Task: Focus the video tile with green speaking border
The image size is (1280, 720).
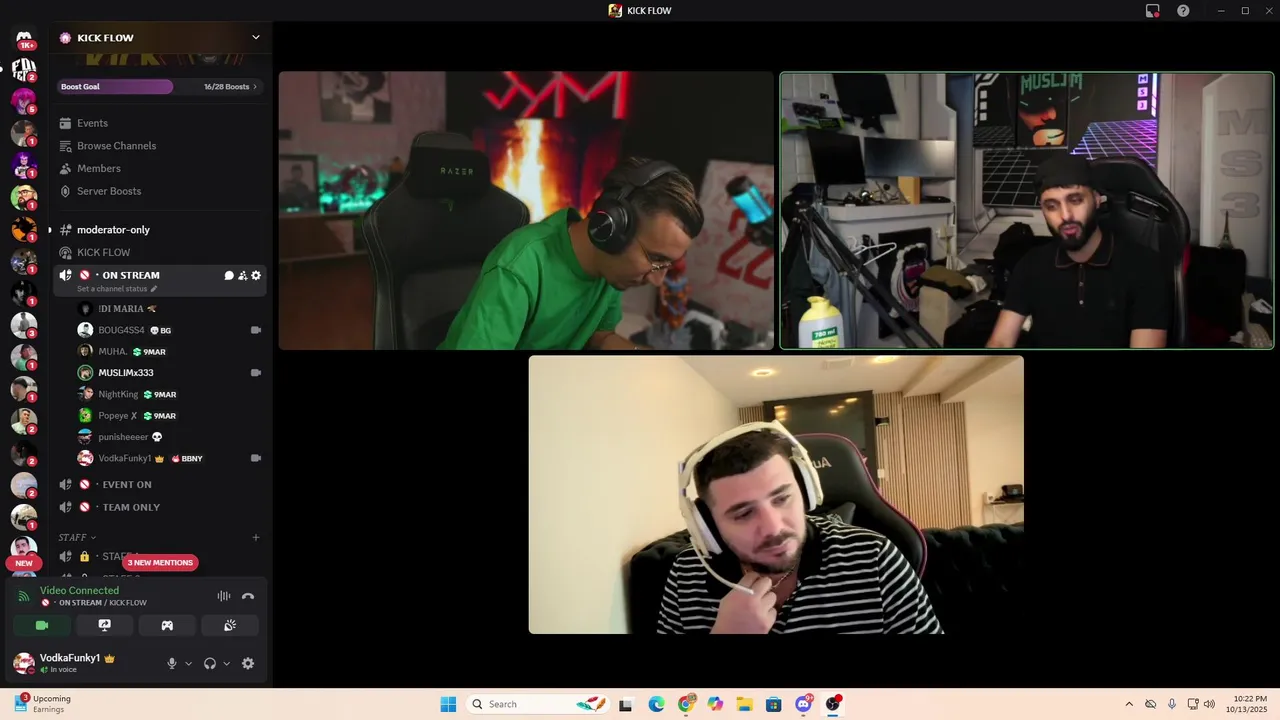Action: [x=1027, y=211]
